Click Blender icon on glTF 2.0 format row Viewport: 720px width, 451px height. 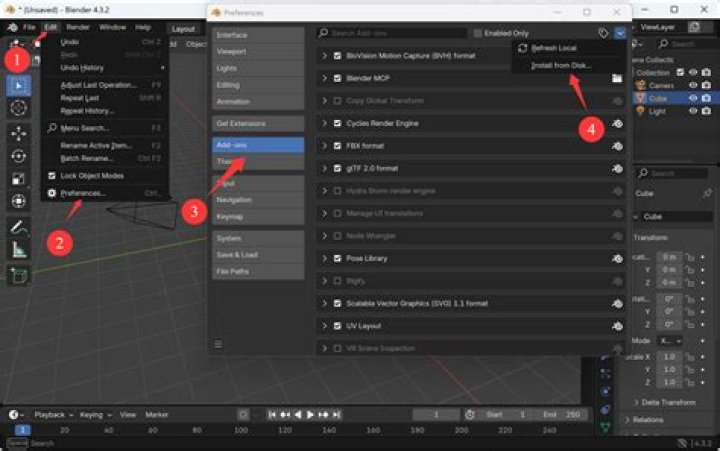point(618,169)
